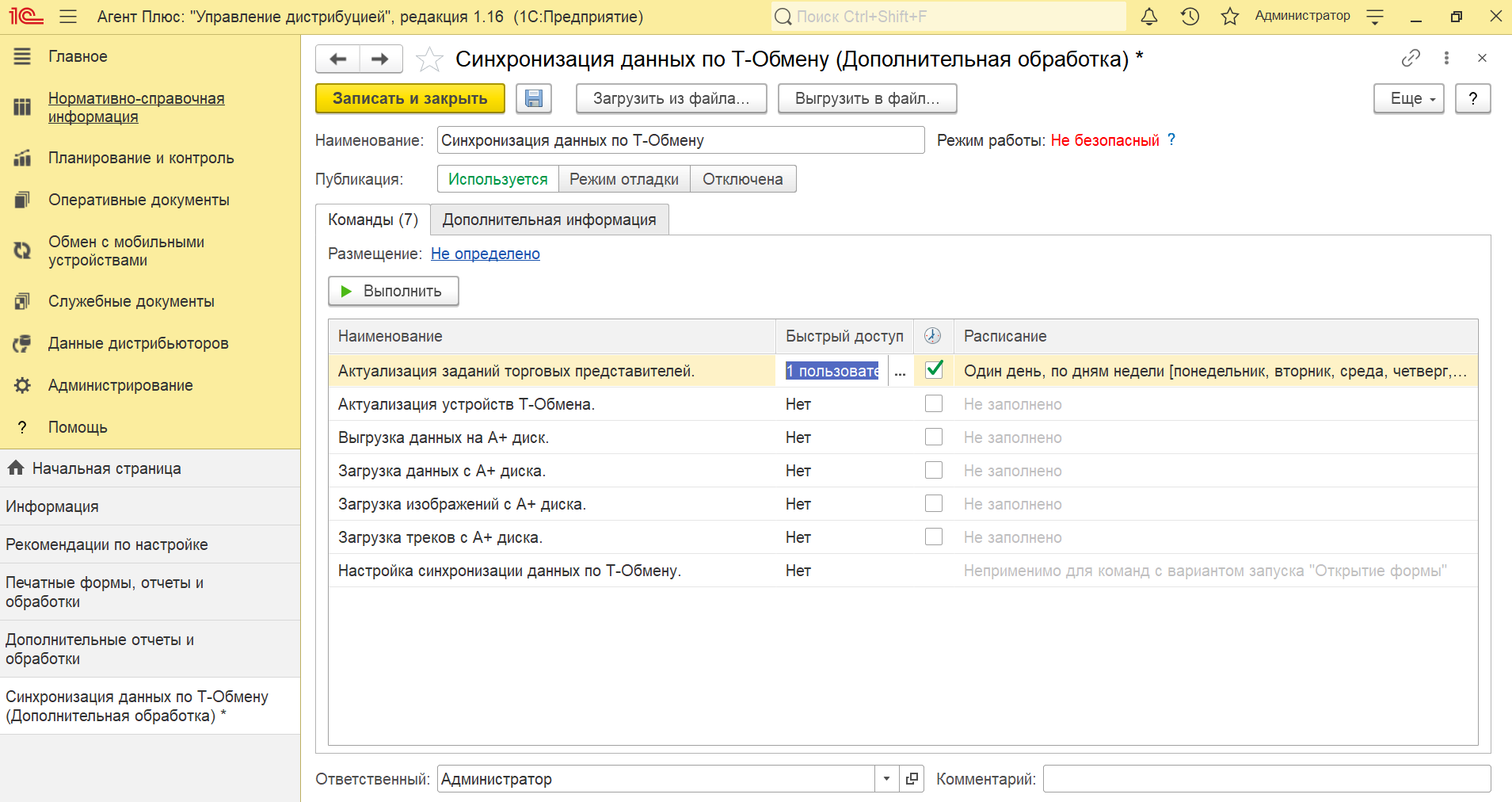Set publication to Режим отладки
Viewport: 1512px width, 802px height.
tap(624, 179)
